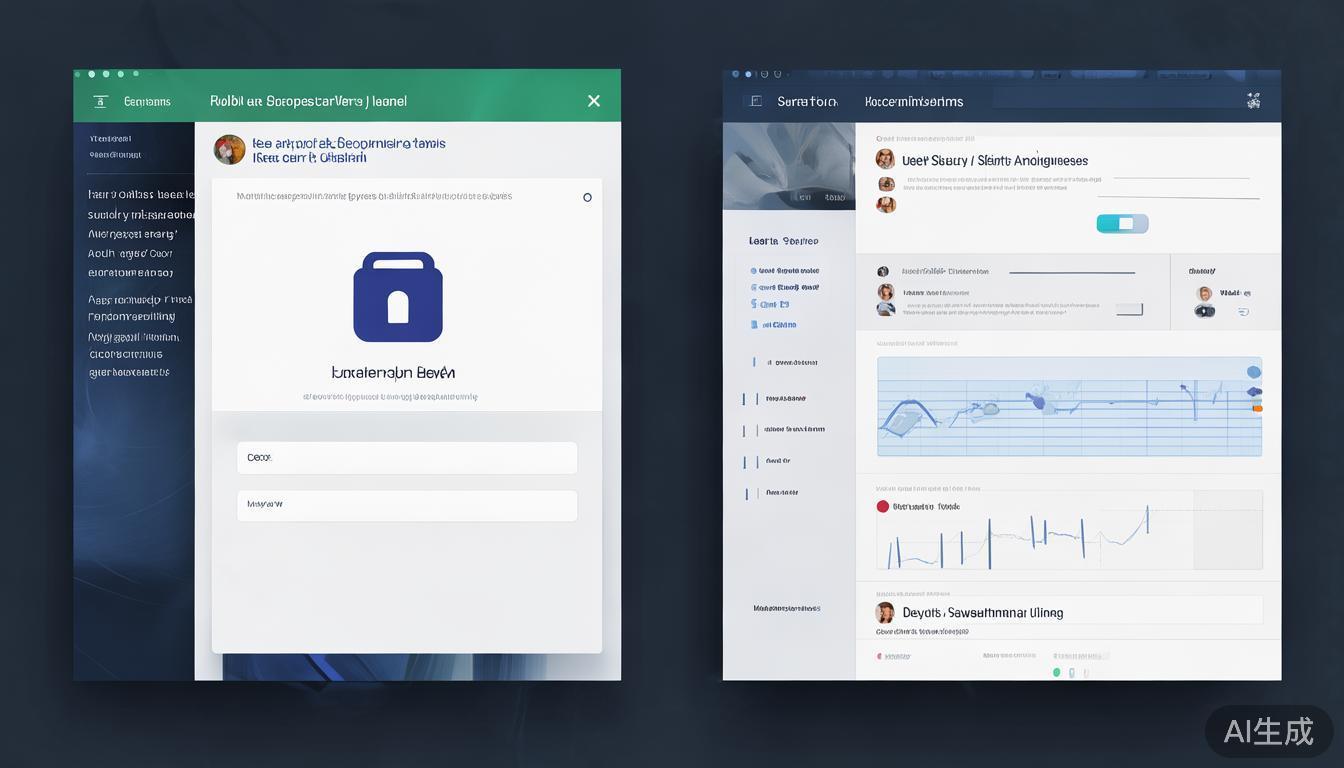This screenshot has height=768, width=1344.
Task: Click the 'Leerta' section heading in sidebar
Action: [783, 241]
